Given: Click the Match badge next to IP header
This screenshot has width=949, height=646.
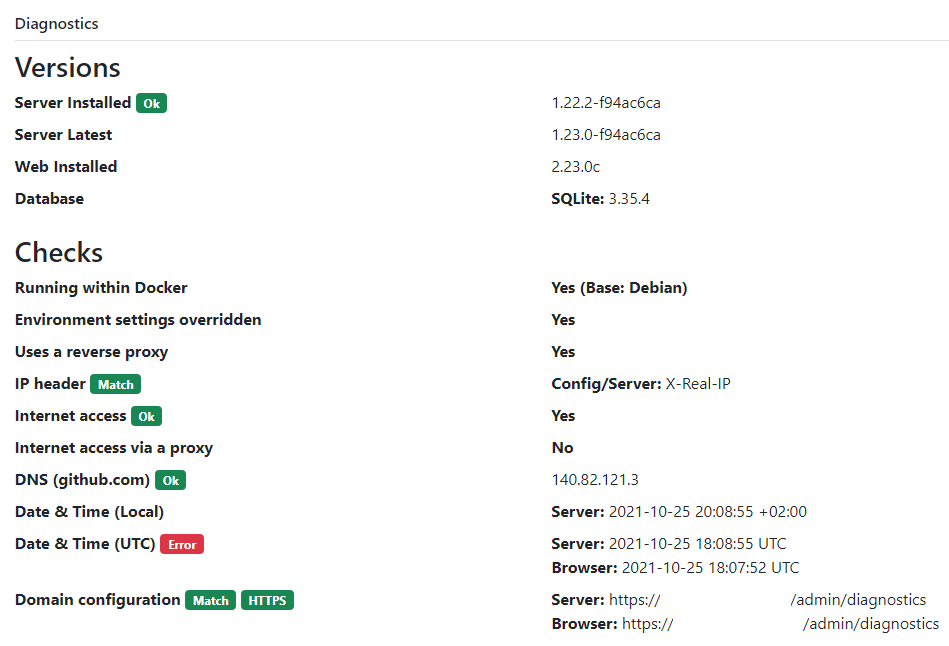Looking at the screenshot, I should click(115, 383).
